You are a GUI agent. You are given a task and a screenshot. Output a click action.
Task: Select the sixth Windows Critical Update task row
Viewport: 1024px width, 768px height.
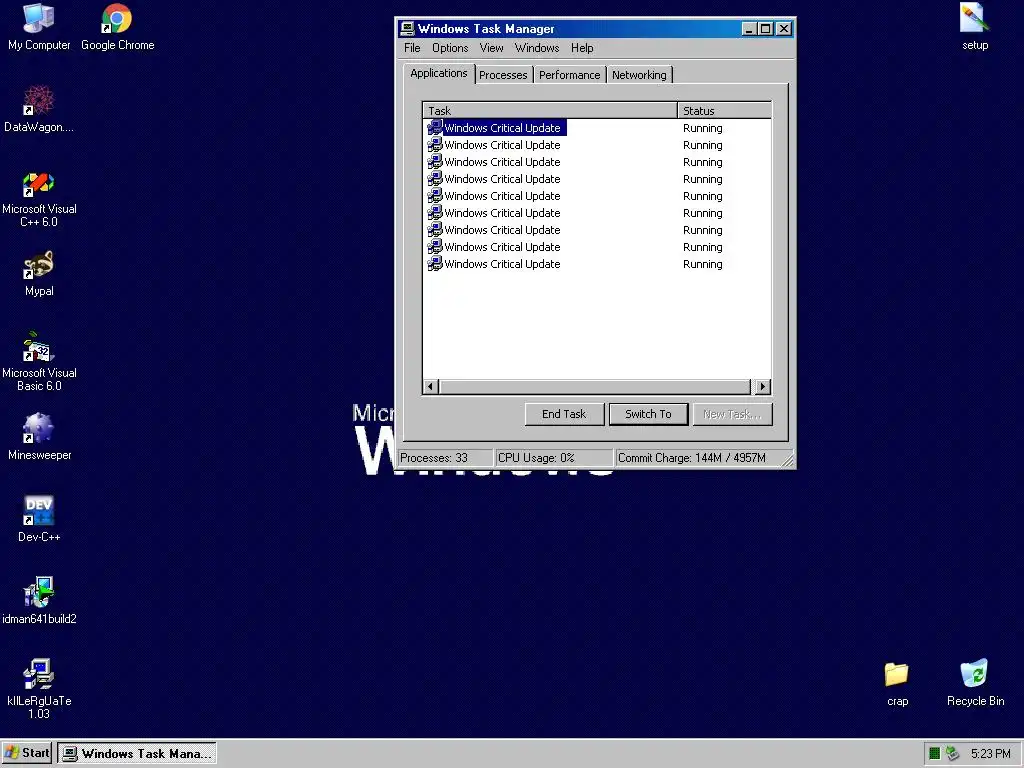point(597,213)
